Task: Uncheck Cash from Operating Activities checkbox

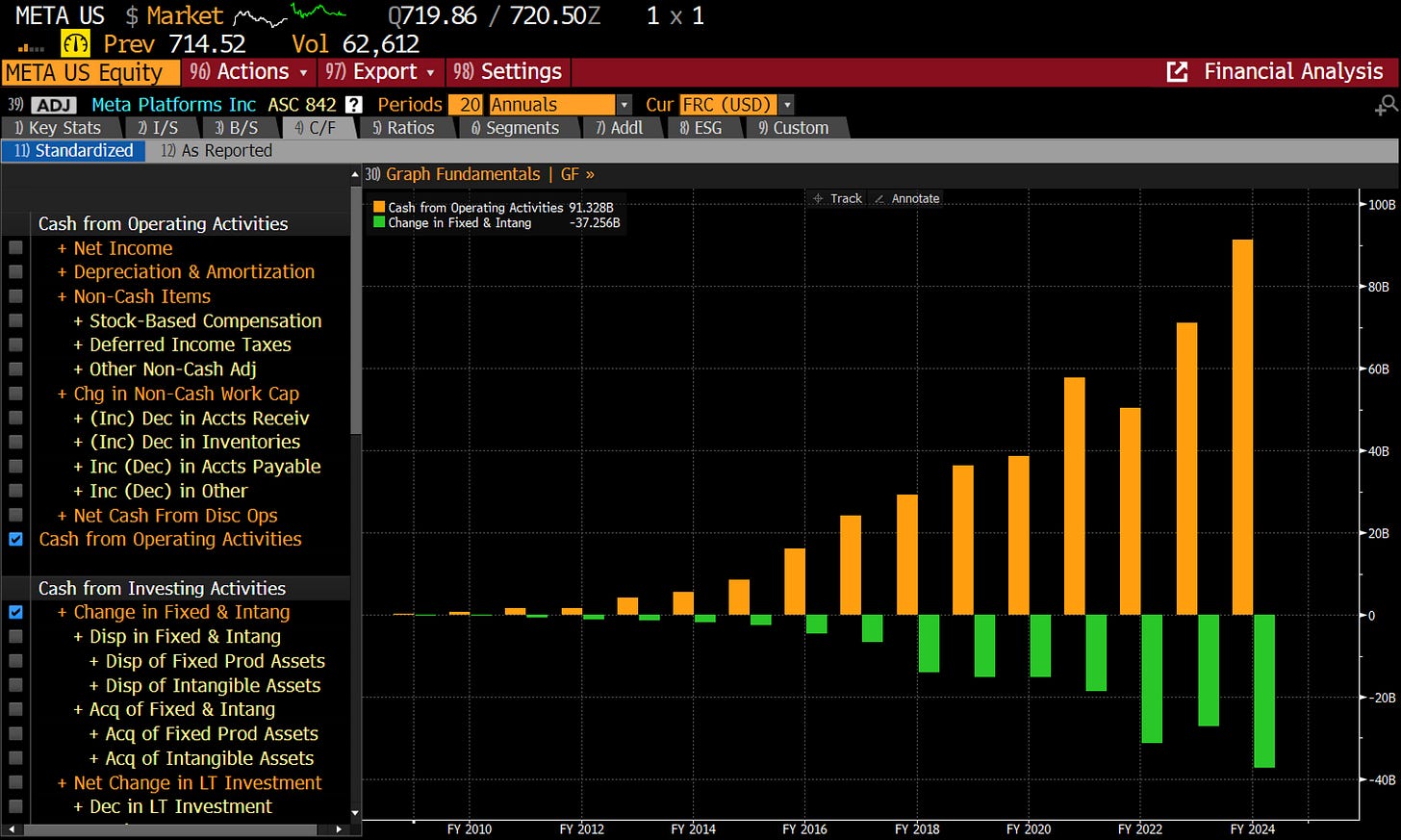Action: pyautogui.click(x=15, y=539)
